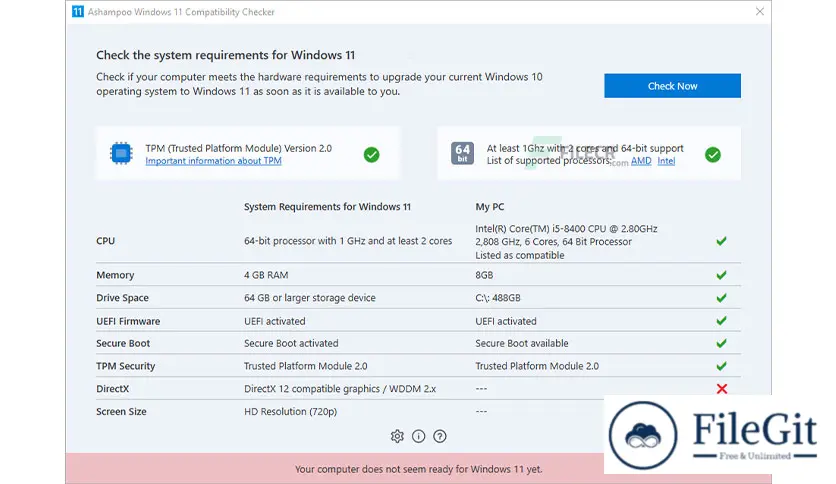This screenshot has height=484, width=836.
Task: Click the TPM Security row green checkmark
Action: click(x=721, y=366)
